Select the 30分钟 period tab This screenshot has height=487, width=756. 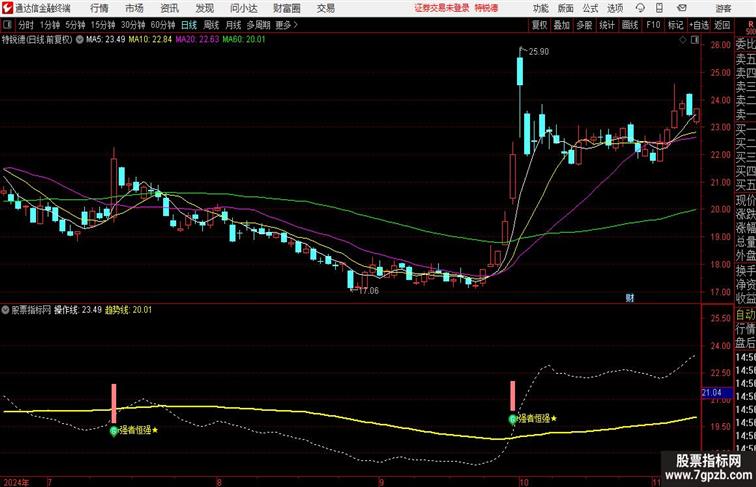click(133, 25)
